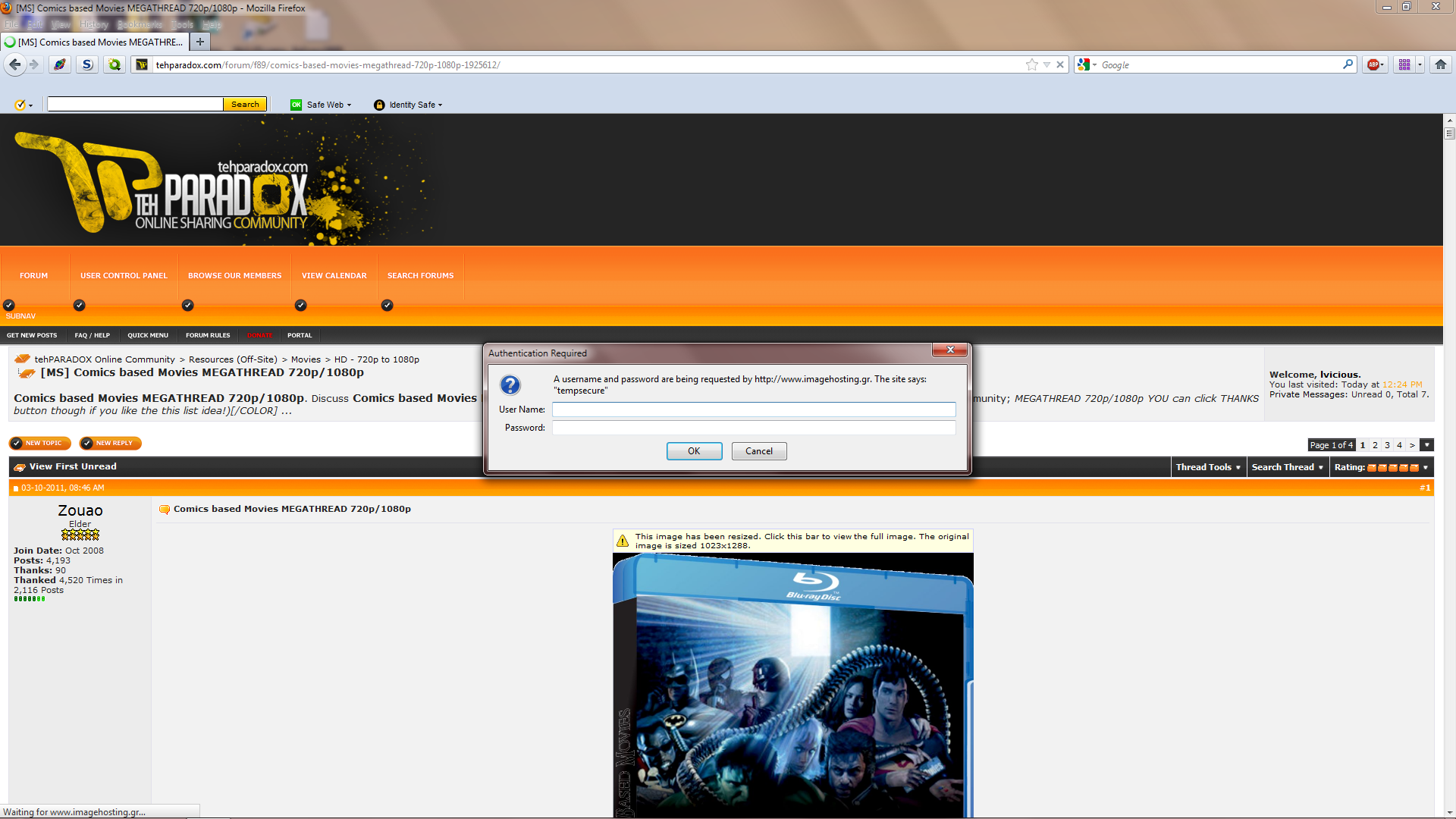
Task: Open VIEW CALENDAR navigation item
Action: [334, 275]
